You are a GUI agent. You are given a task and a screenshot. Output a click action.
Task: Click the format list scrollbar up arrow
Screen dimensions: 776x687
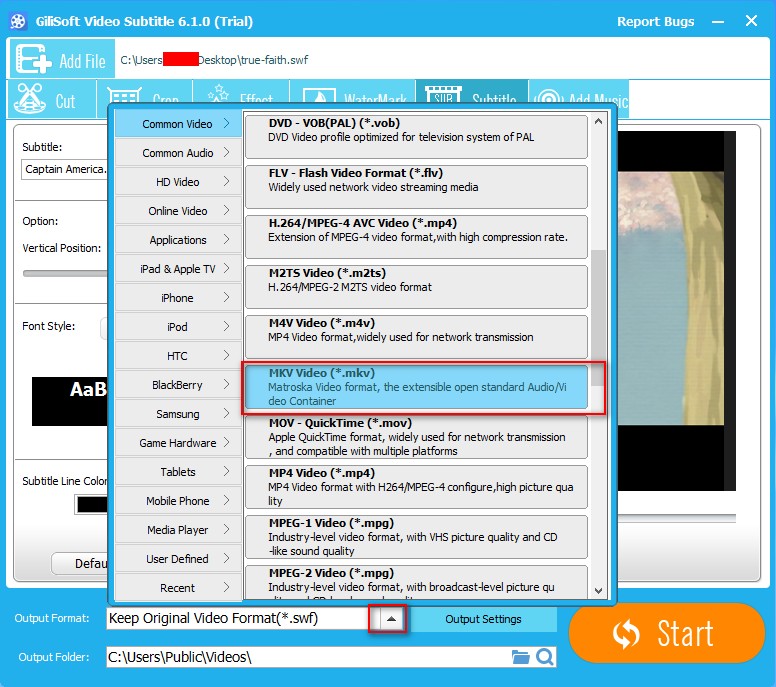[598, 121]
